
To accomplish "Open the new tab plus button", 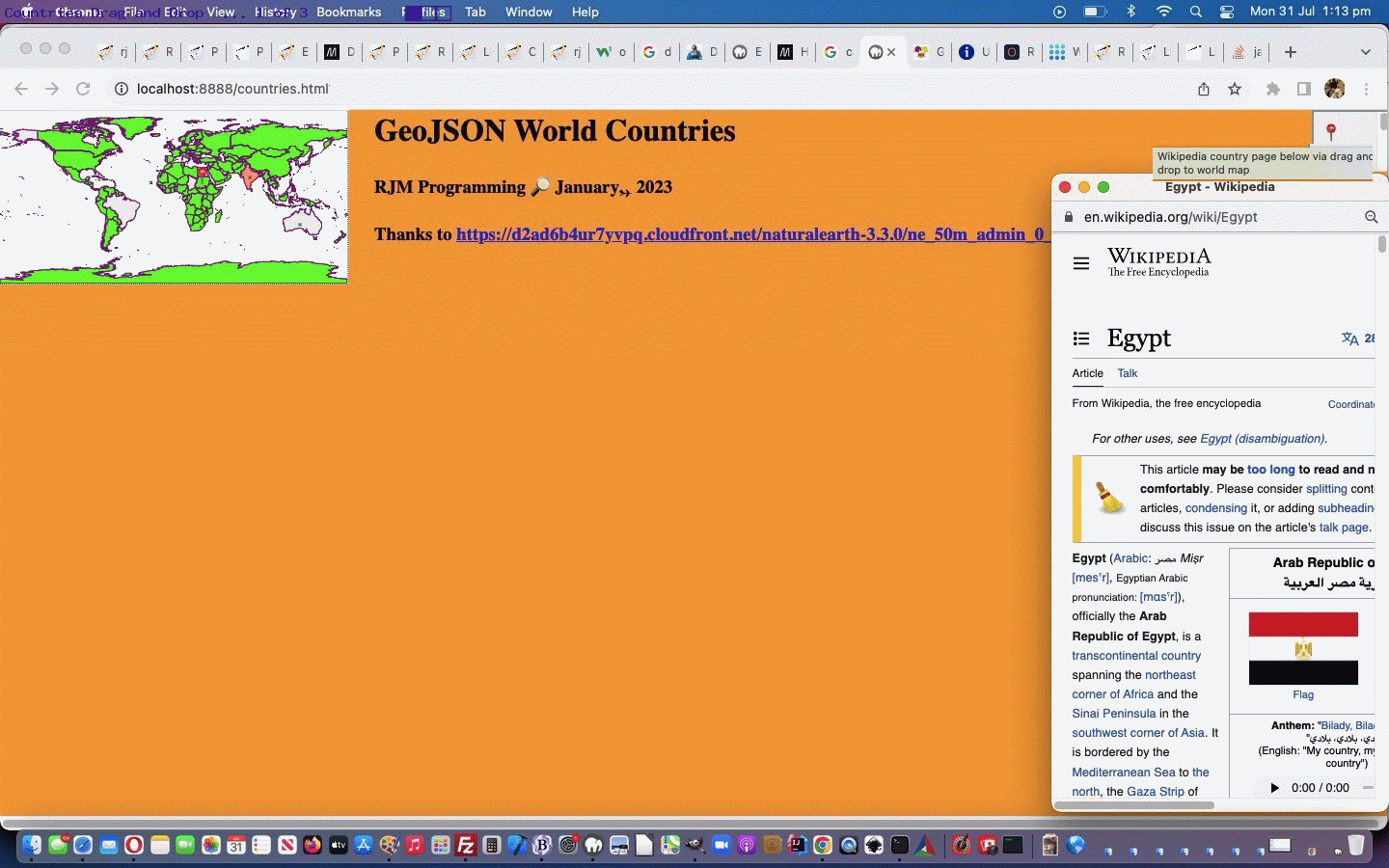I will coord(1291,52).
